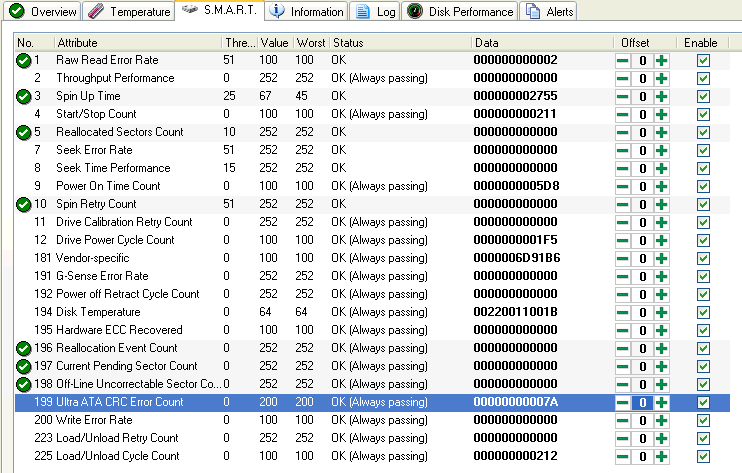Open the Overview tab

pos(42,11)
